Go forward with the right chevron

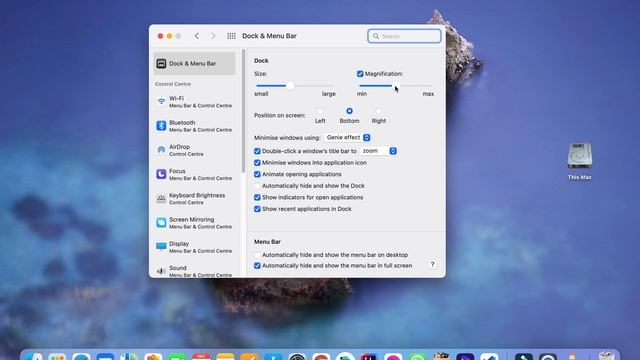213,36
